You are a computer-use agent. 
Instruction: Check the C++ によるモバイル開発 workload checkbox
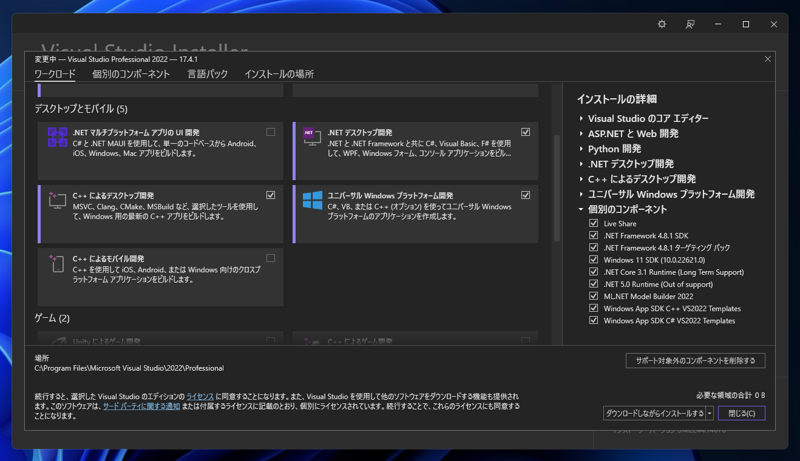pos(270,258)
